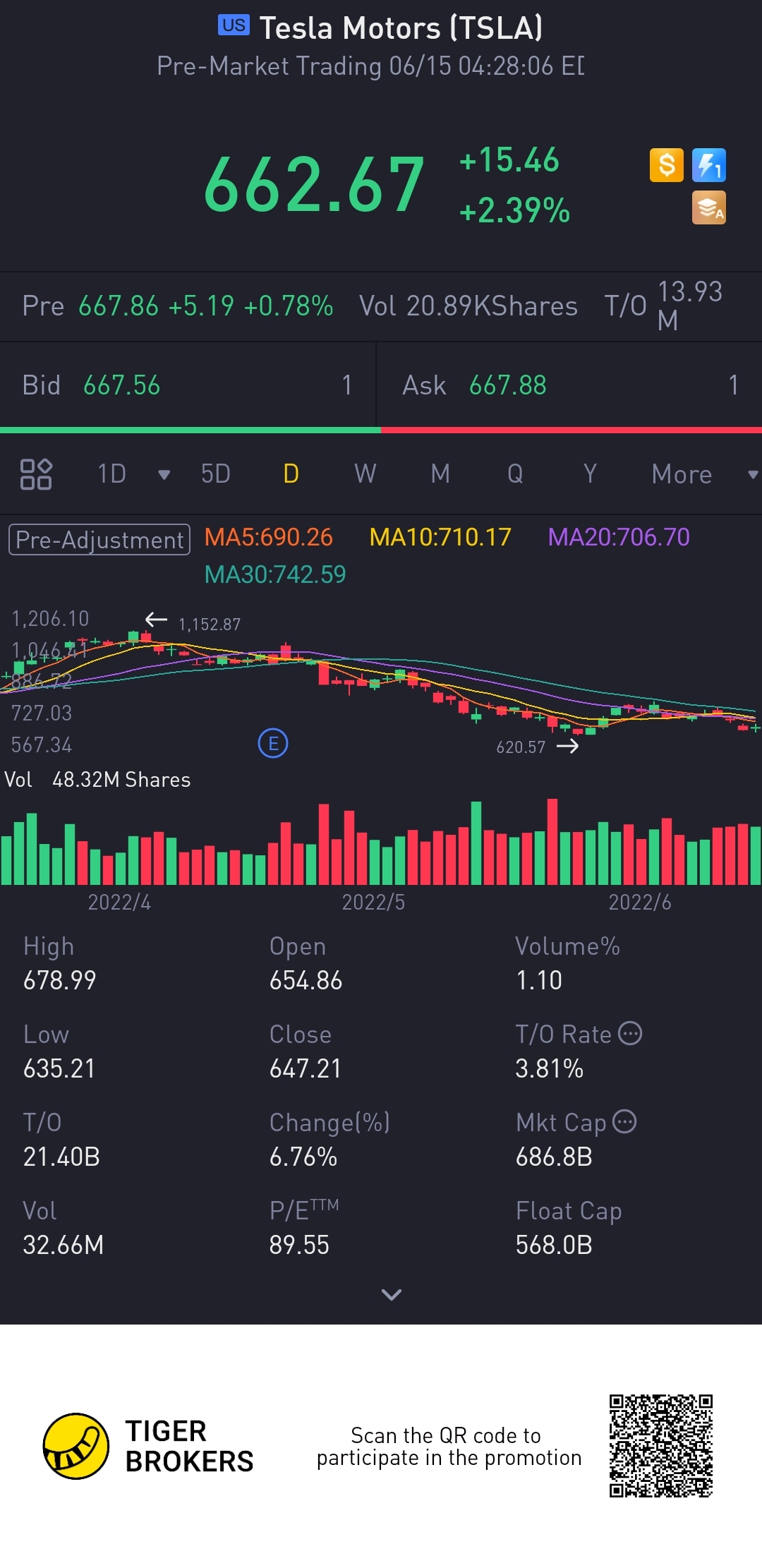Tap the green bid ratio bar
The image size is (762, 1568).
(x=190, y=430)
